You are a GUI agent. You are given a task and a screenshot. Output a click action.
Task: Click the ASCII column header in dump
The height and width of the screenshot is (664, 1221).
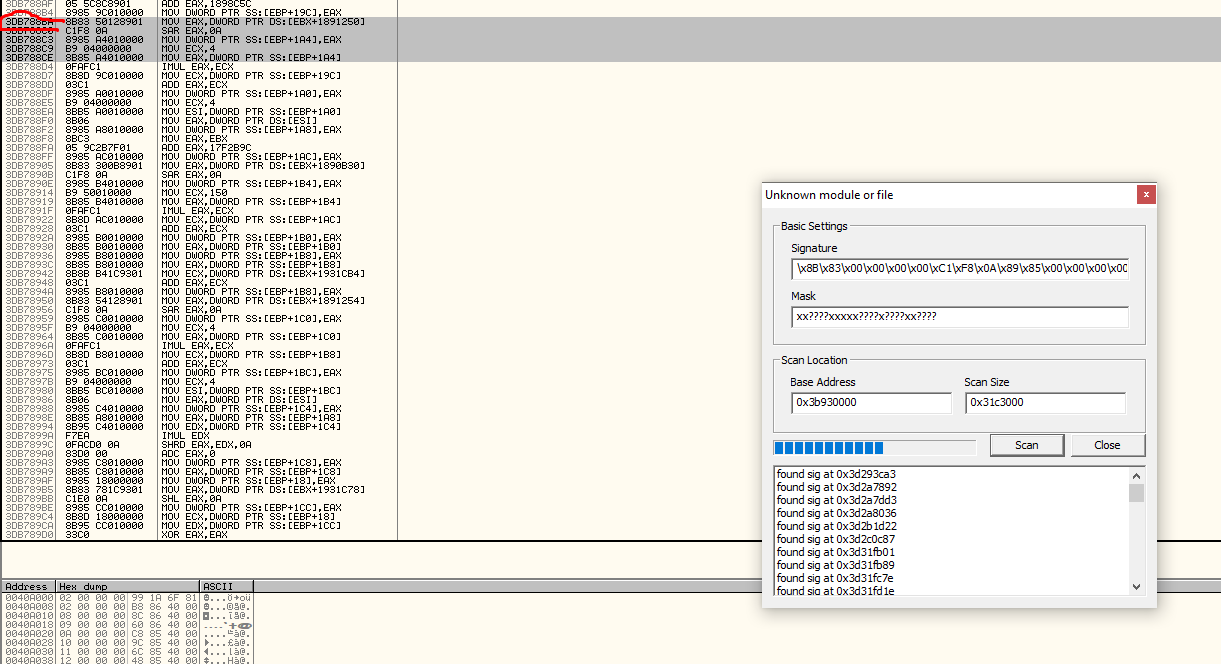226,586
